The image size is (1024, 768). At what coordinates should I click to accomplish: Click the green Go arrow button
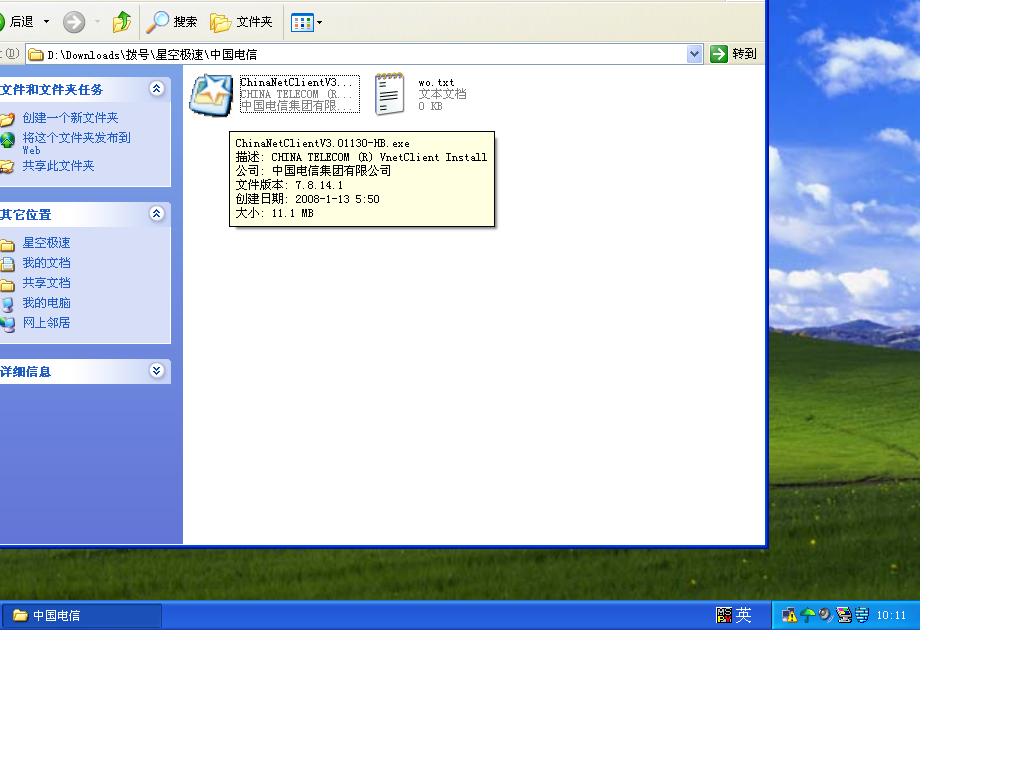coord(718,54)
